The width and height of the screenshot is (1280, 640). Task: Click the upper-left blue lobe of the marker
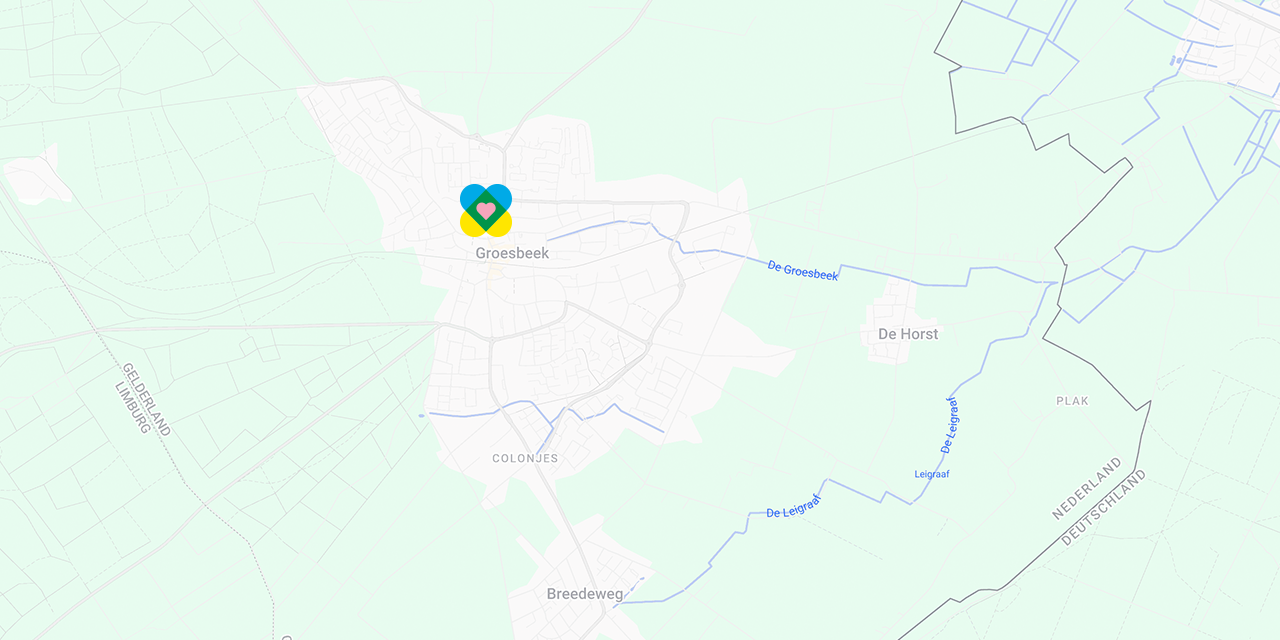click(470, 194)
